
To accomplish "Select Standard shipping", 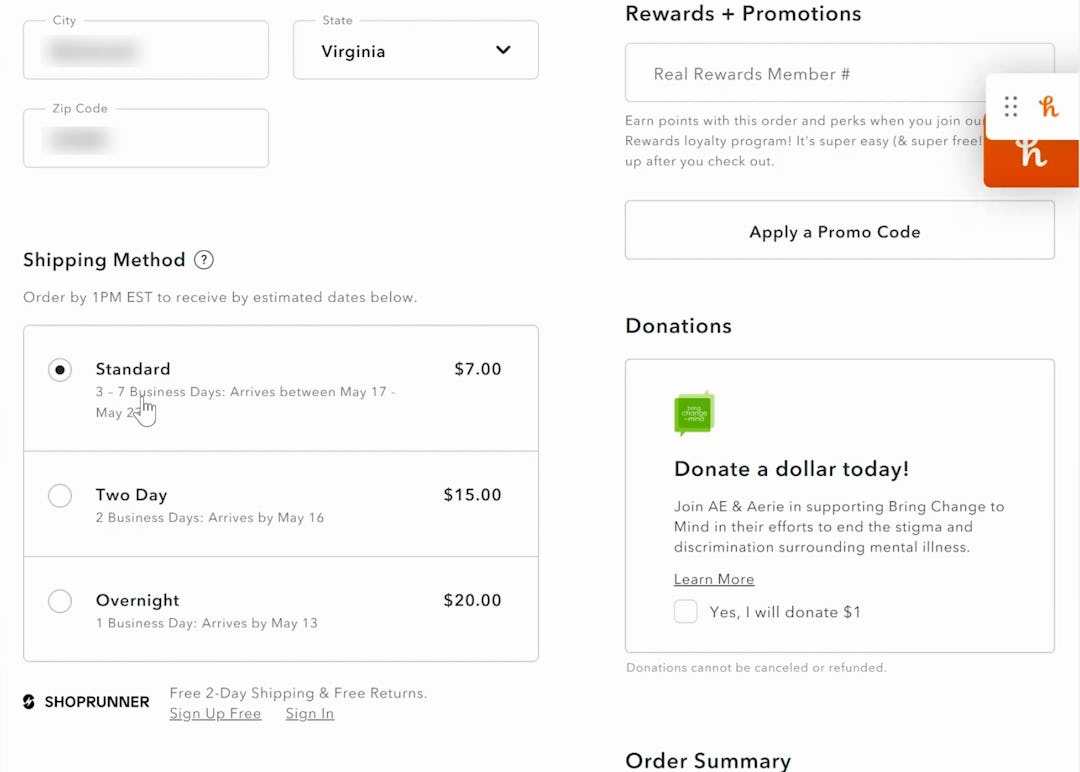I will click(59, 369).
